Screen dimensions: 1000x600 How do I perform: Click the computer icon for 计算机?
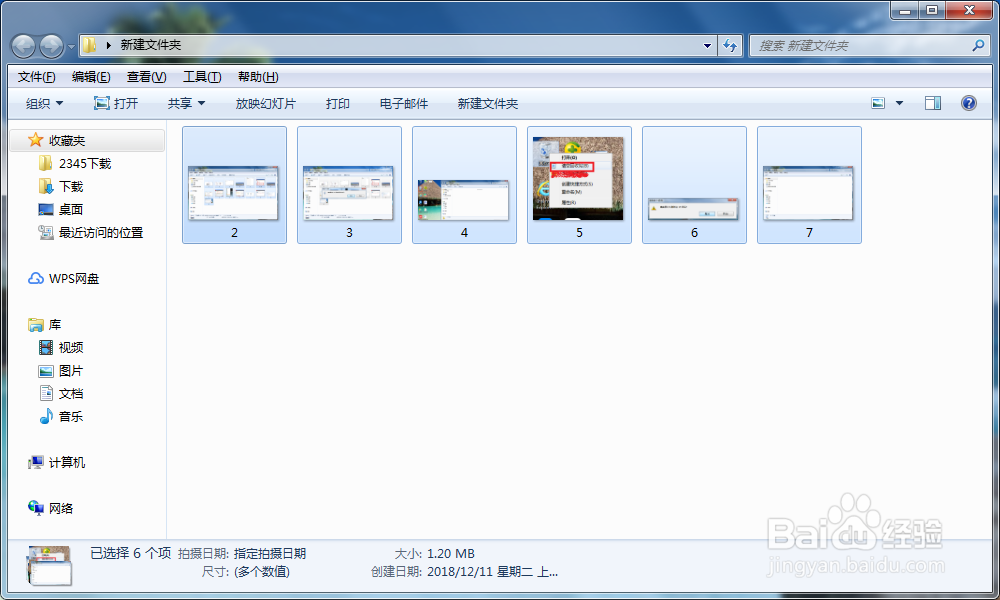pos(36,462)
